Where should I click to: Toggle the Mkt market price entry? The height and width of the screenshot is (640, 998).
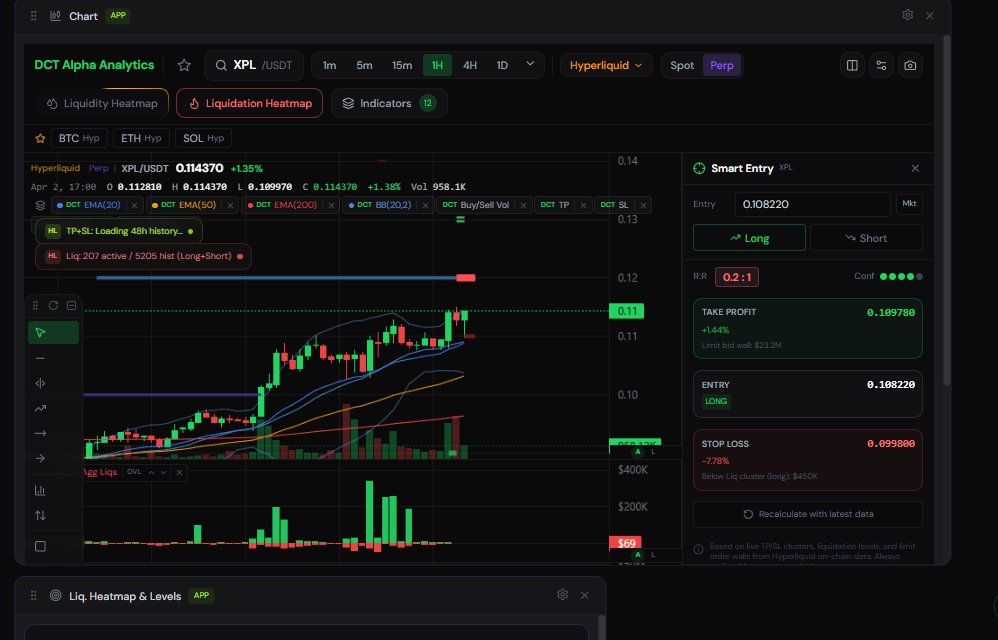point(910,204)
